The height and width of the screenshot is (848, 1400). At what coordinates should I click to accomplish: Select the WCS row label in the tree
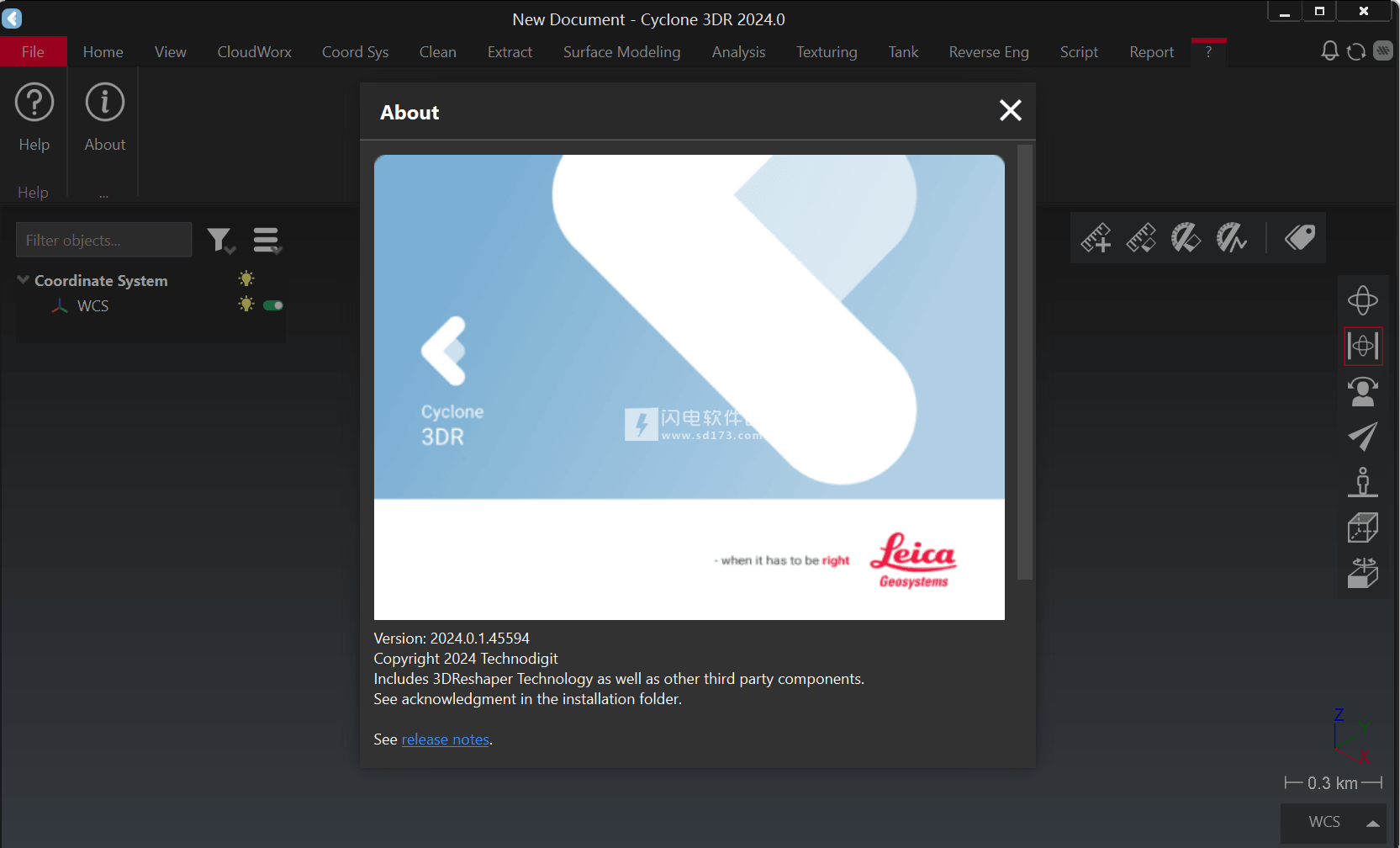point(93,306)
